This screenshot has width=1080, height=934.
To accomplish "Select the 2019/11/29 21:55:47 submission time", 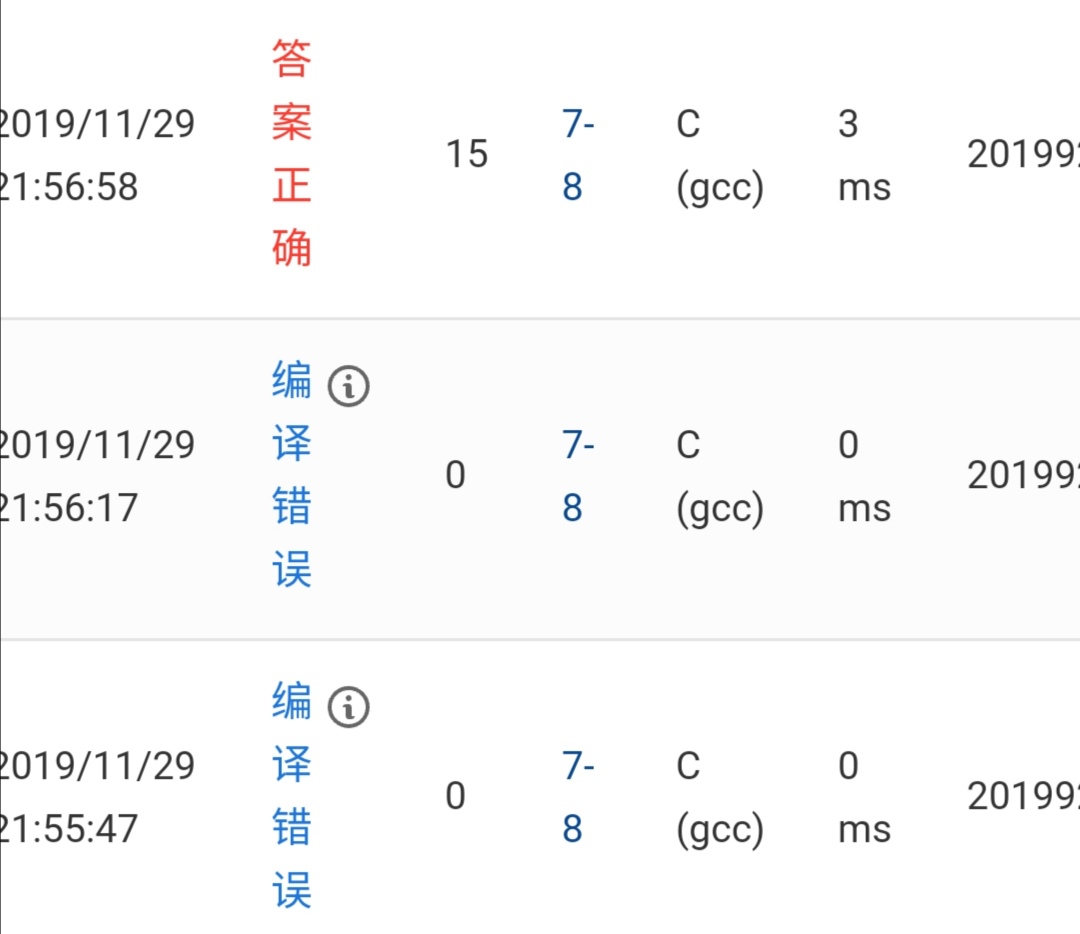I will click(x=97, y=797).
